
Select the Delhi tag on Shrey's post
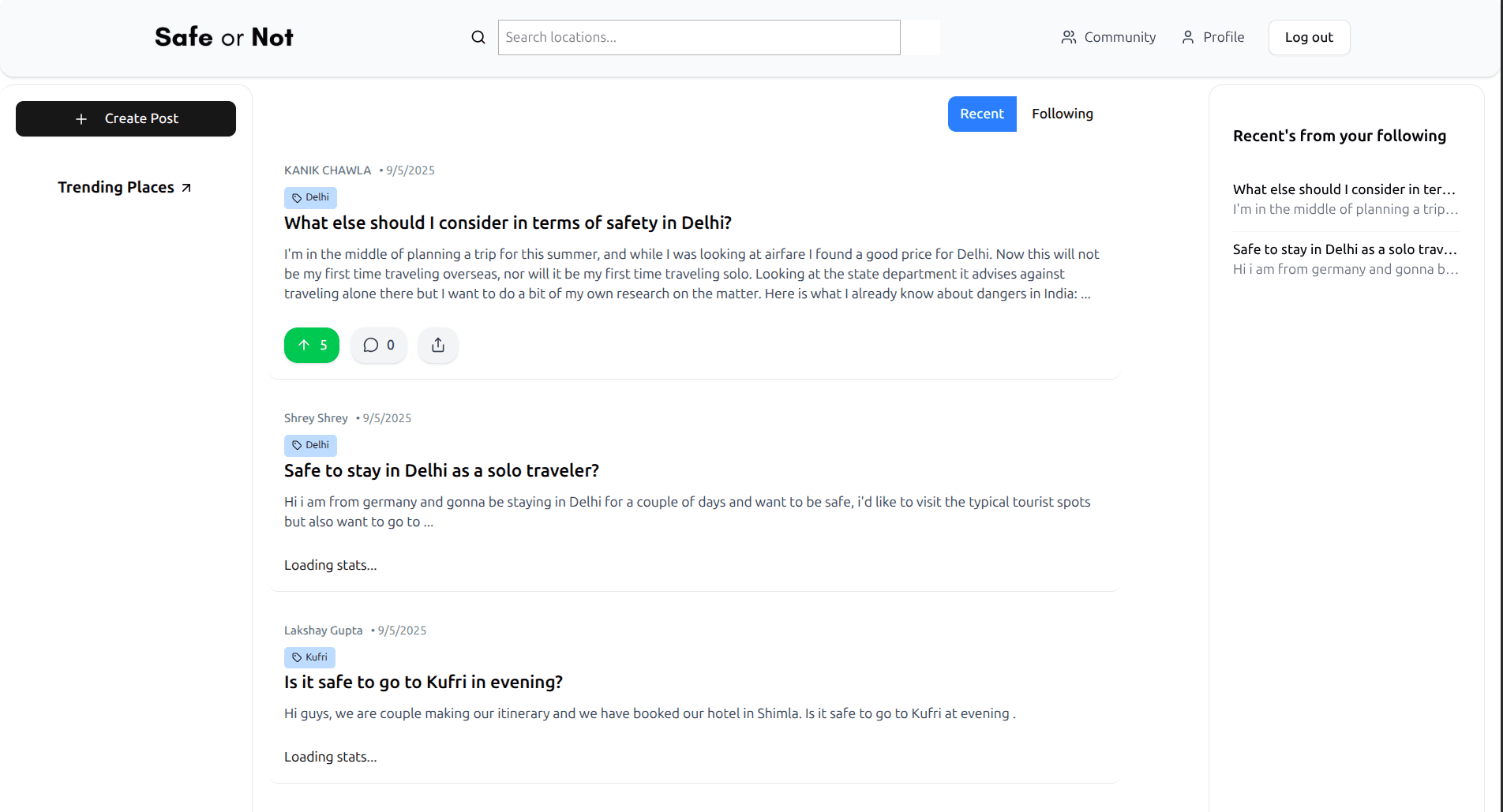310,445
